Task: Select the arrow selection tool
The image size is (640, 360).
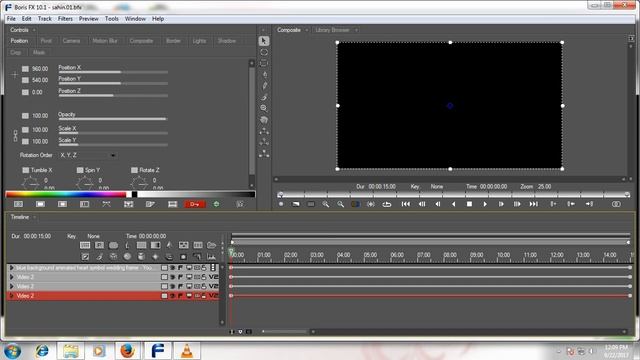Action: (264, 41)
